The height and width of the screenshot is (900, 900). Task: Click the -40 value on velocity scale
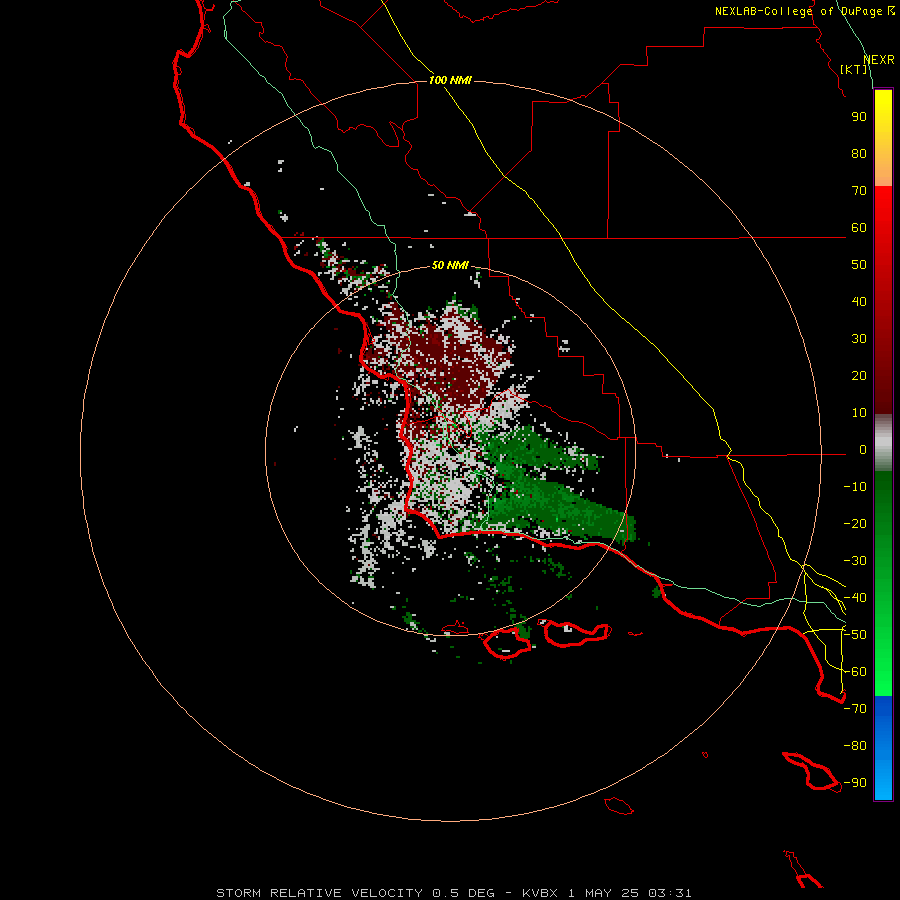(855, 598)
